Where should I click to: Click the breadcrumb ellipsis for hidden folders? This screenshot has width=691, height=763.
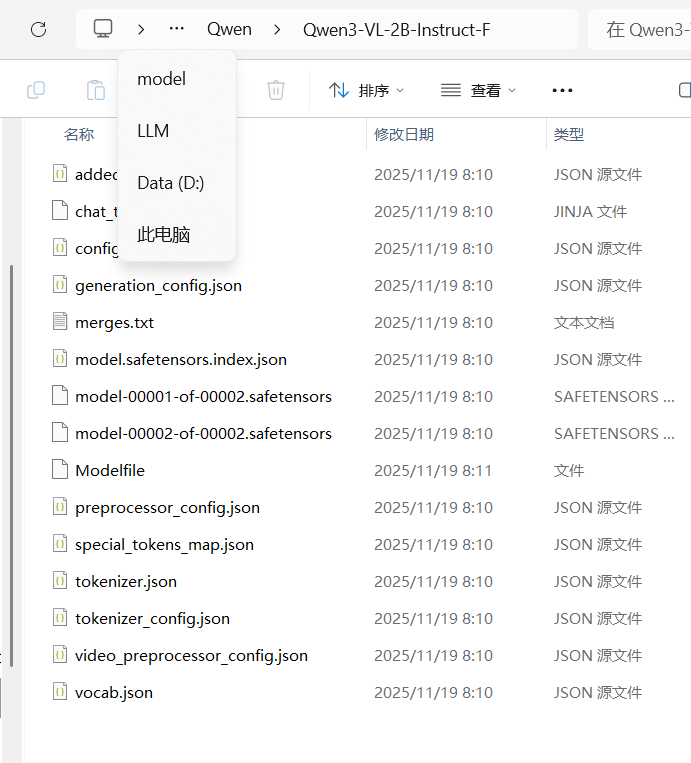tap(177, 29)
